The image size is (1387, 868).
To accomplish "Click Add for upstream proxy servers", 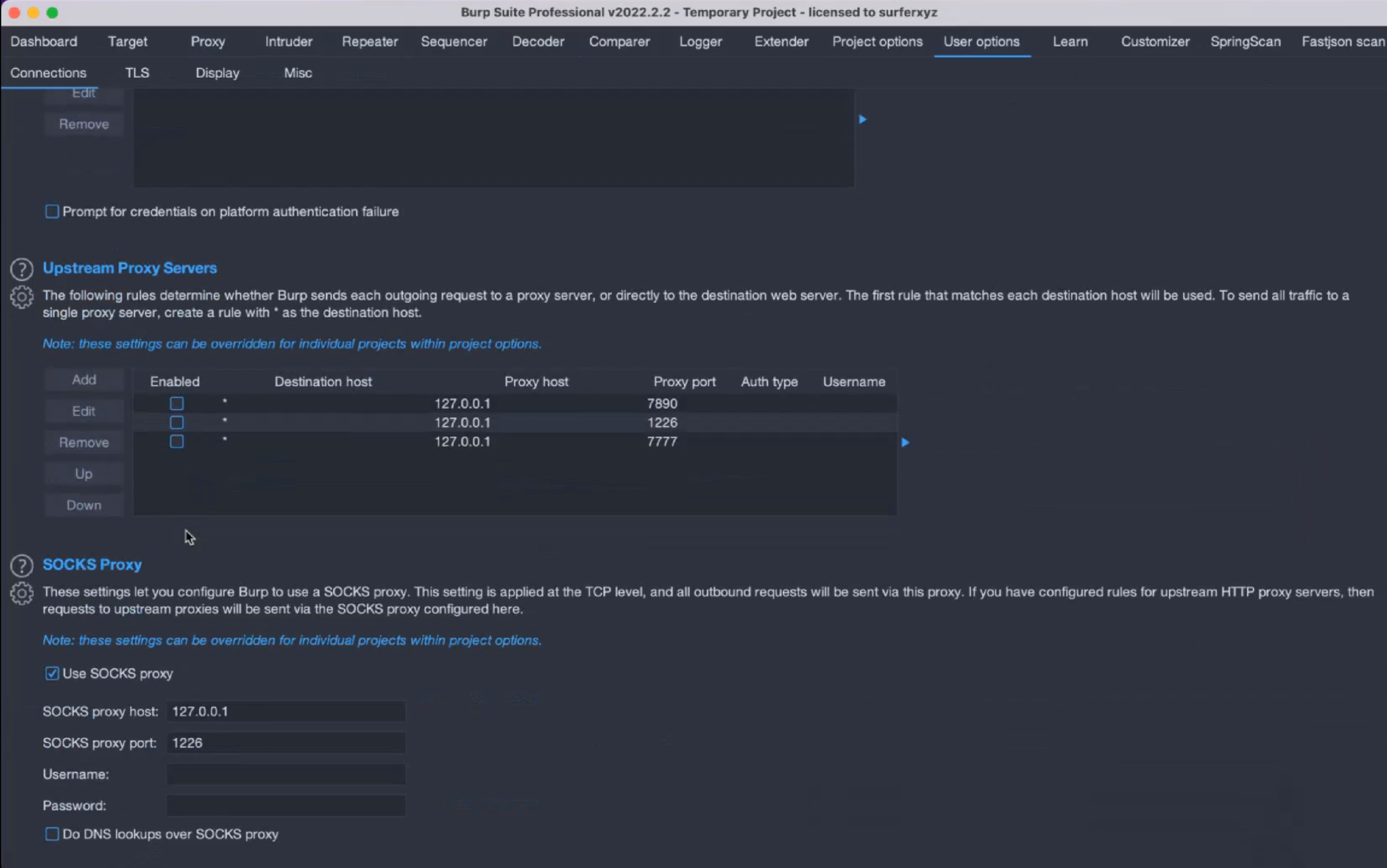I will (84, 379).
